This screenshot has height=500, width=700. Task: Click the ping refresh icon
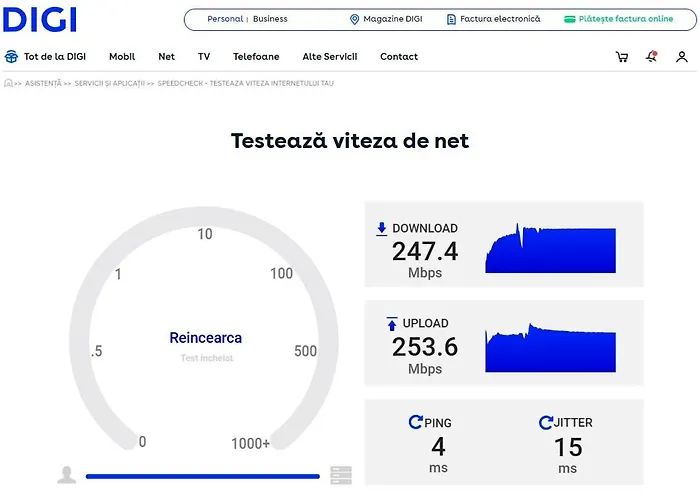(415, 423)
